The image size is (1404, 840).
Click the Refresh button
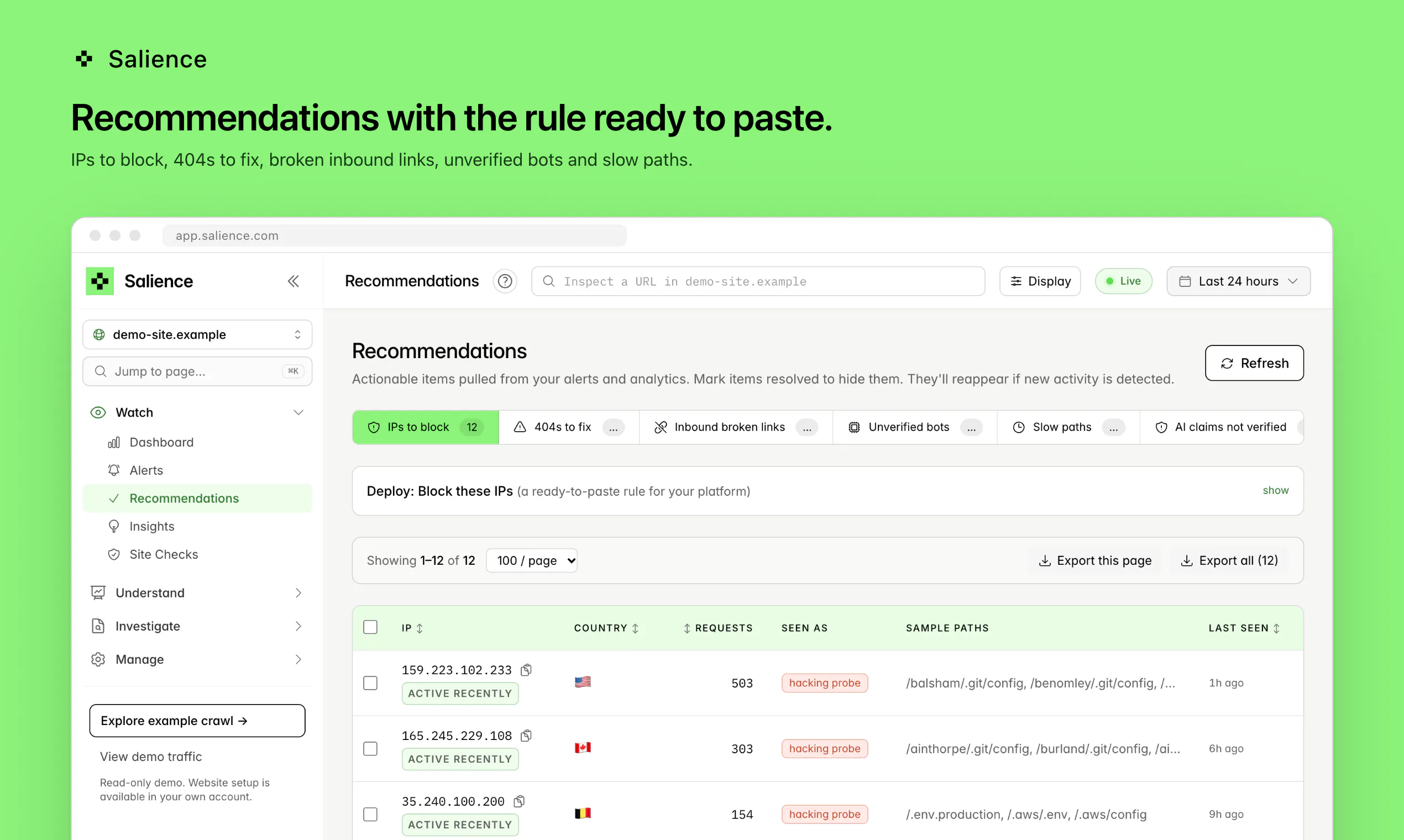pos(1254,363)
